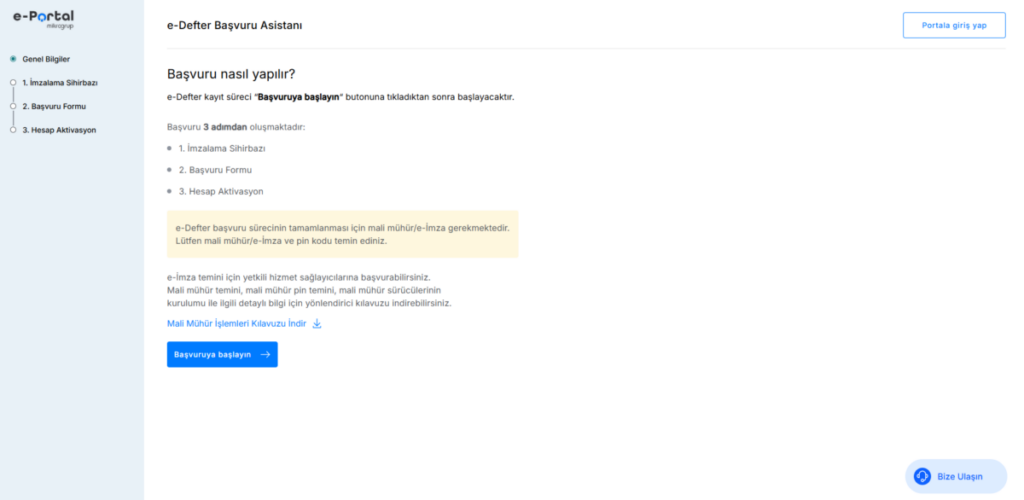Click the e-Defter Başvuru Asistanı header title
This screenshot has width=1024, height=500.
(x=234, y=25)
